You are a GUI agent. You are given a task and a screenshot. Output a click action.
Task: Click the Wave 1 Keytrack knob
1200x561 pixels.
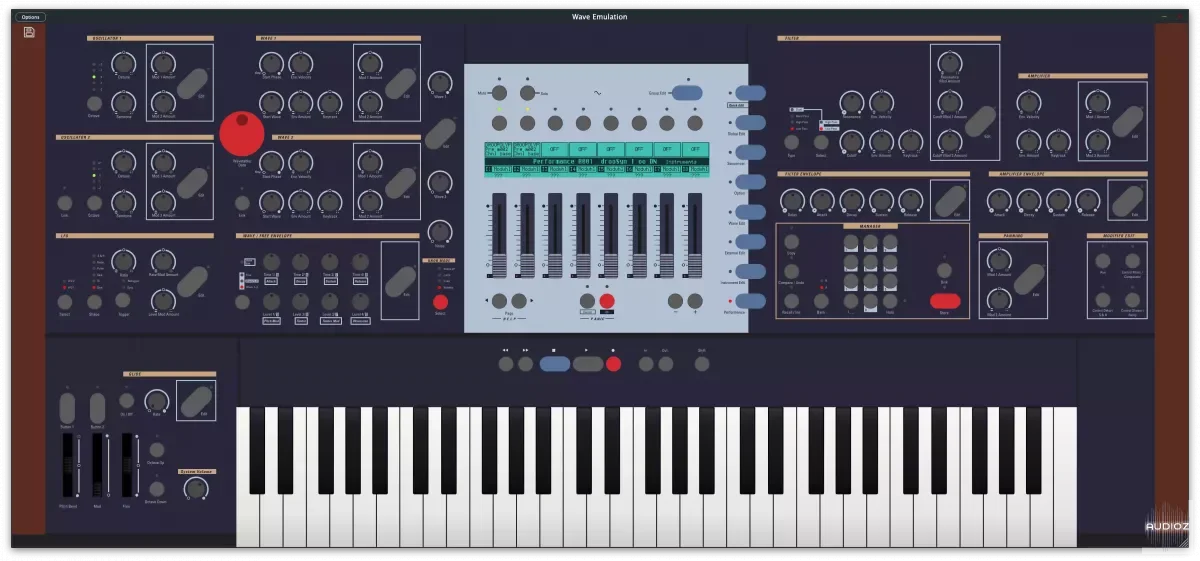[329, 102]
